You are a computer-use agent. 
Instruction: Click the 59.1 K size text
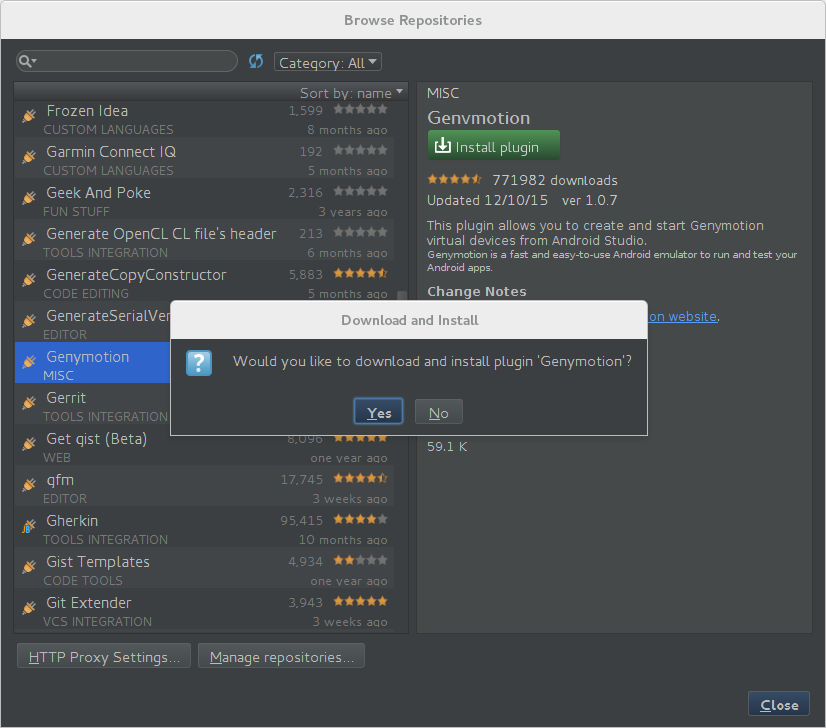[447, 447]
